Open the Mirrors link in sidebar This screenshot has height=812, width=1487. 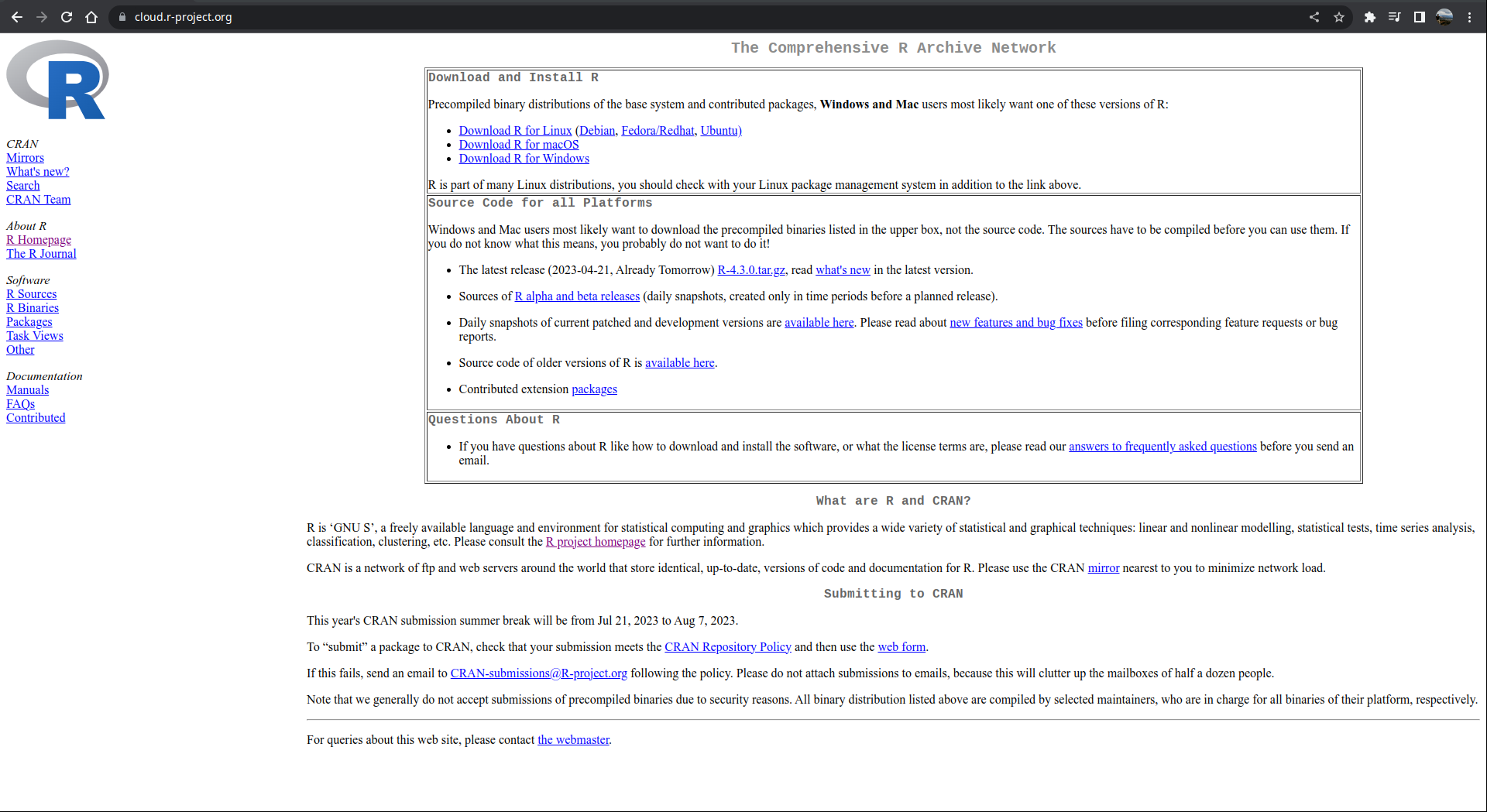(x=25, y=158)
